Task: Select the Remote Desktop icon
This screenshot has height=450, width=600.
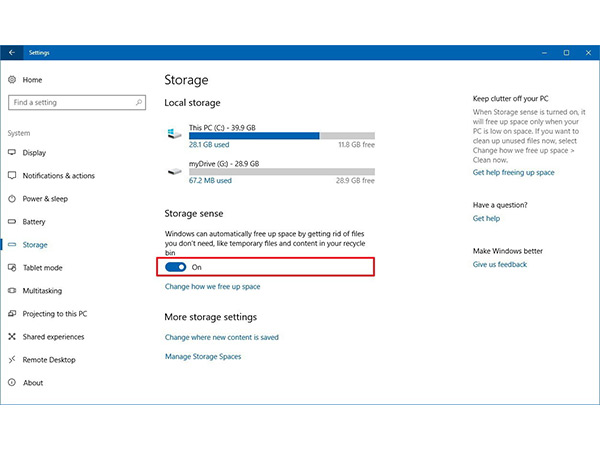Action: tap(12, 360)
